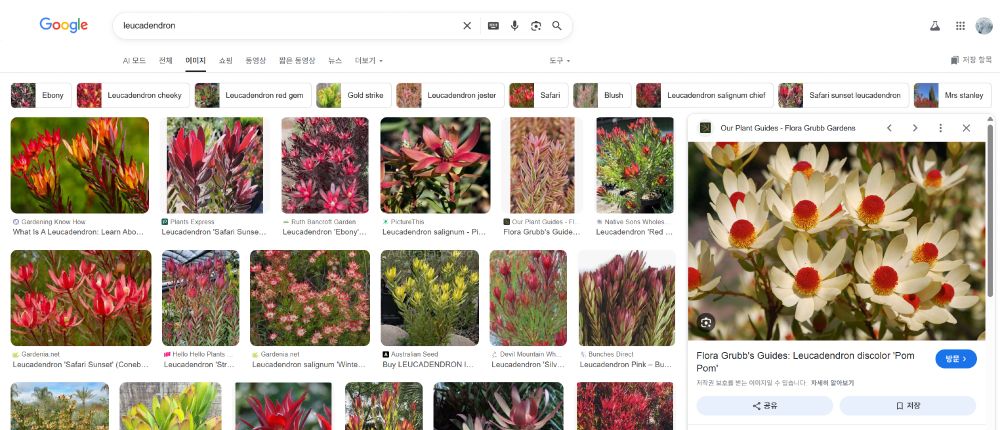Viewport: 1000px width, 430px height.
Task: Open Ruth Bancroft Garden Ebony thumbnail
Action: point(325,165)
